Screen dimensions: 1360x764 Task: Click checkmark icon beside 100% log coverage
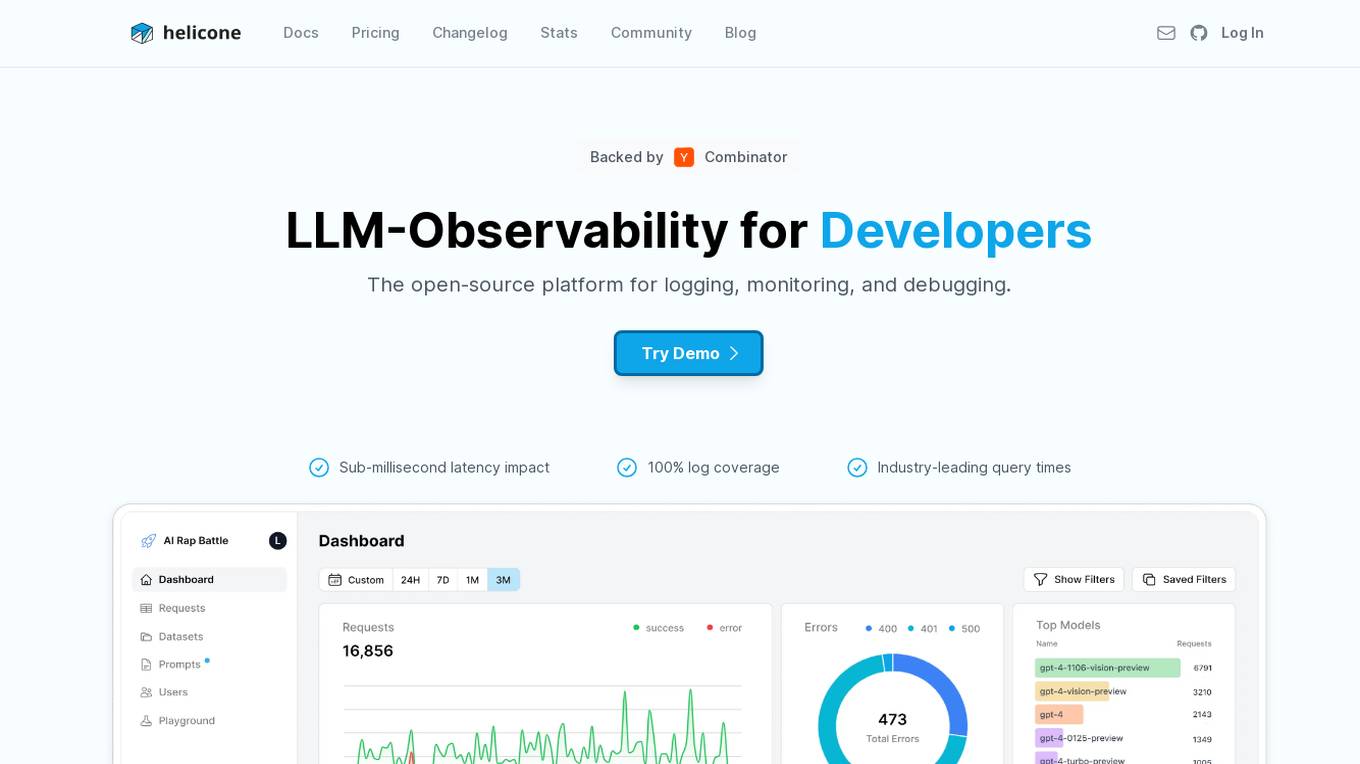(x=627, y=467)
